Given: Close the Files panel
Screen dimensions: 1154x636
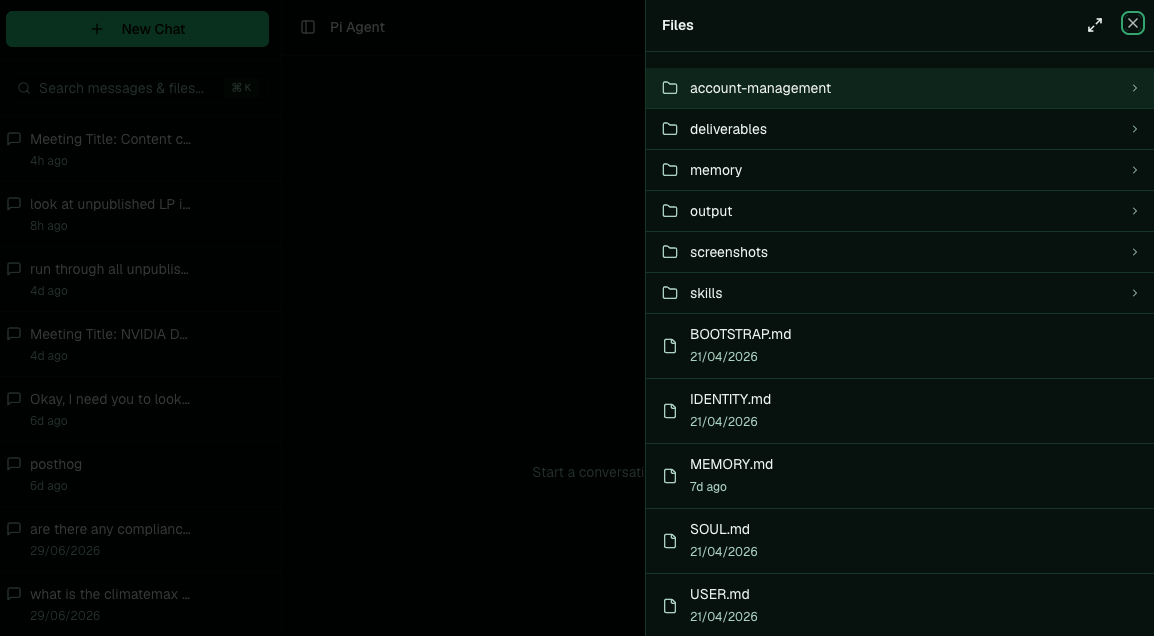Looking at the screenshot, I should point(1133,24).
